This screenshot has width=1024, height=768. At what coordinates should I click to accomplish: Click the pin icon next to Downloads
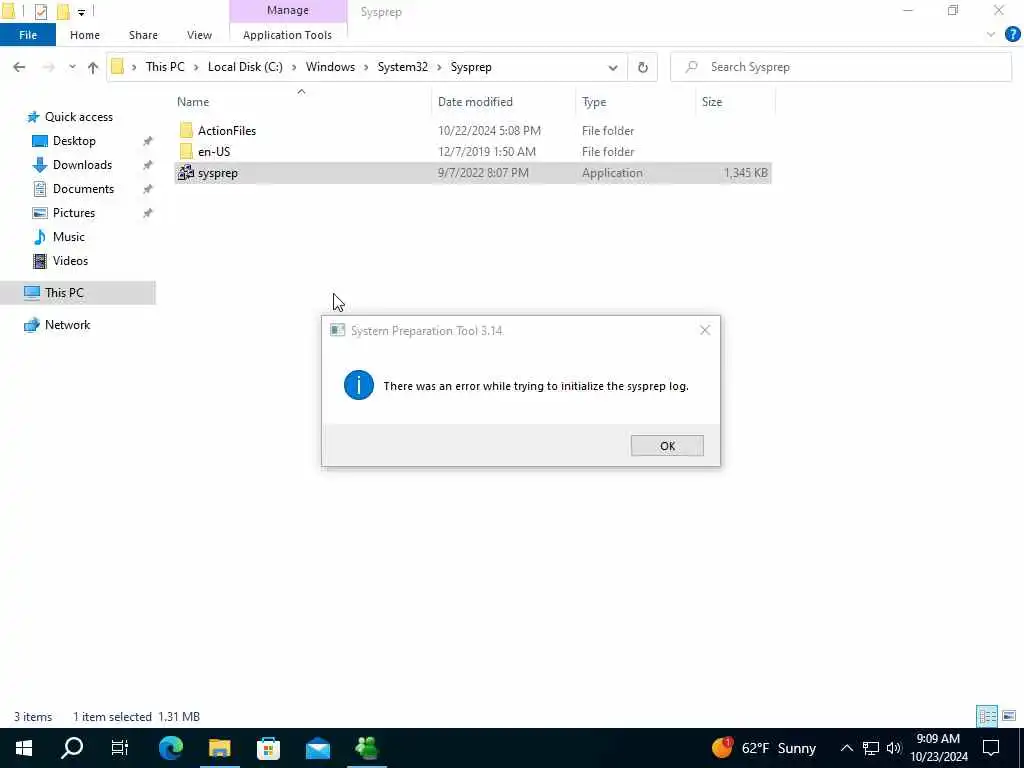click(x=148, y=165)
